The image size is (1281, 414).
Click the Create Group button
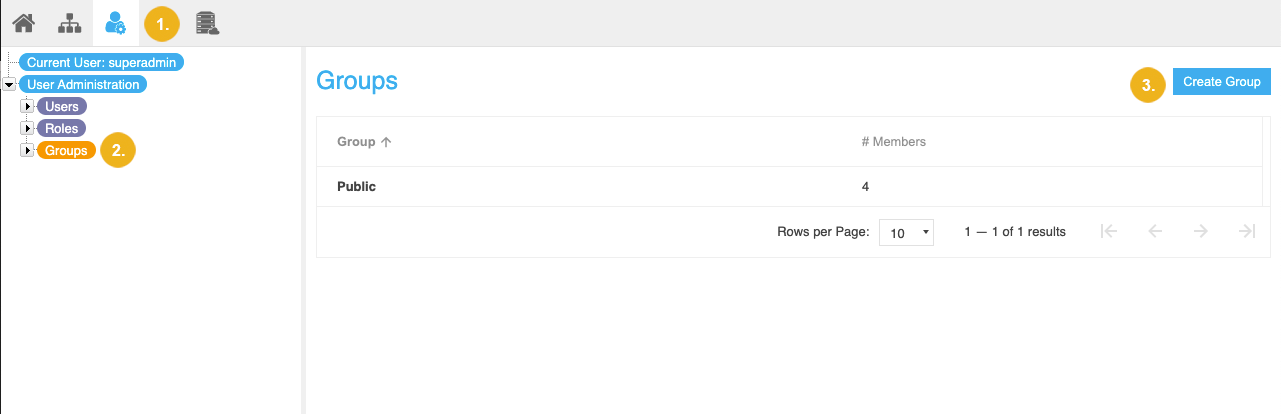point(1221,82)
